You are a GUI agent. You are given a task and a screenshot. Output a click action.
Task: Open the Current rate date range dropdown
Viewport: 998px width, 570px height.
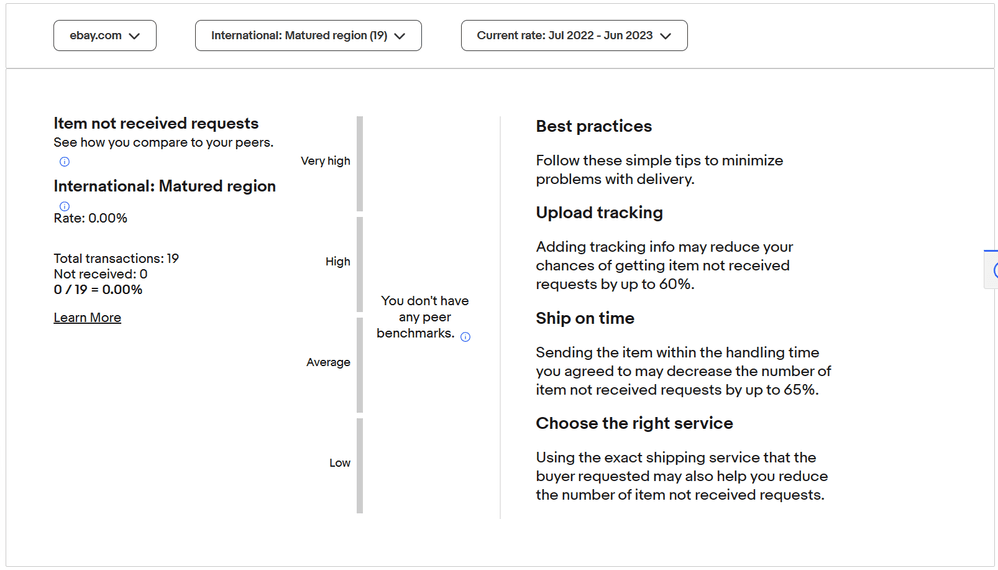(x=574, y=36)
